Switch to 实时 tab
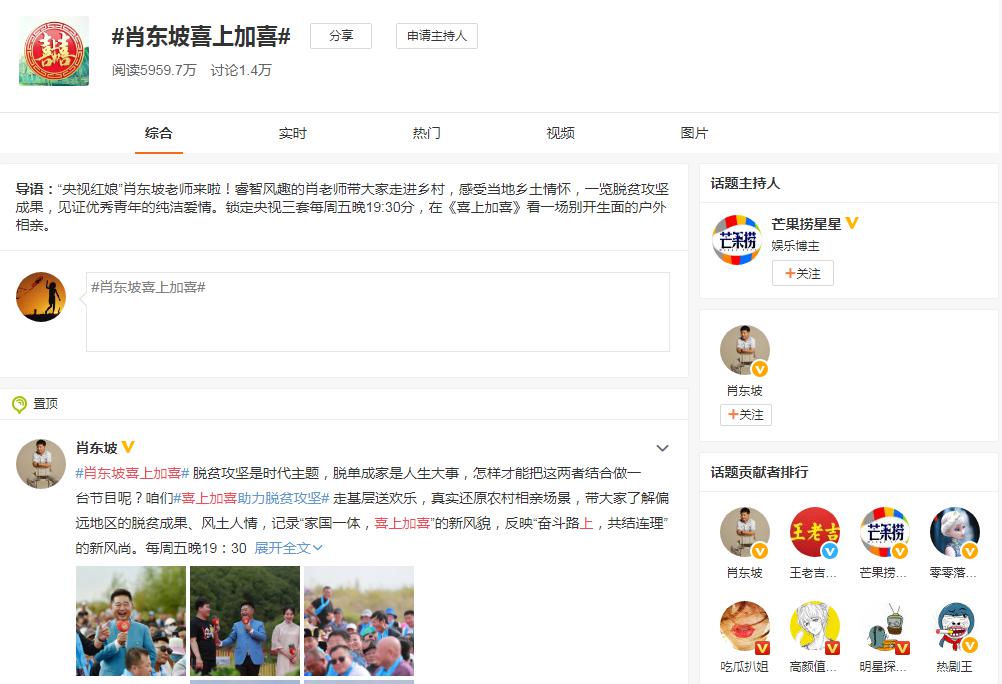The height and width of the screenshot is (684, 1002). (292, 133)
